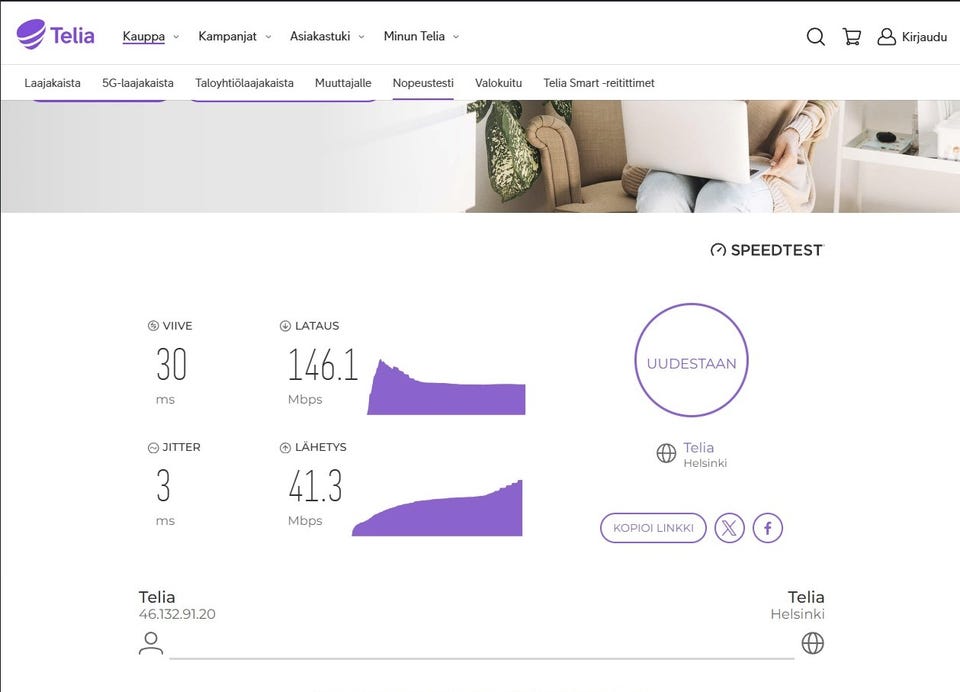
Task: Go to Laajakaista tab
Action: point(52,83)
